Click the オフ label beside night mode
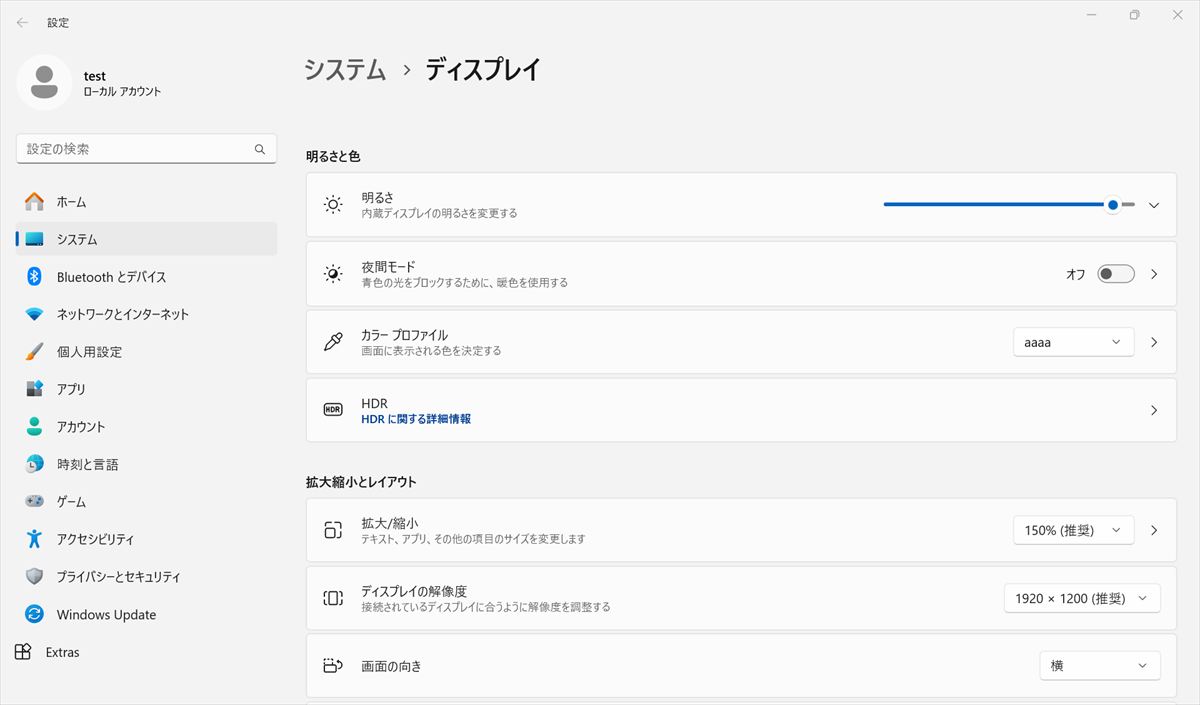The width and height of the screenshot is (1200, 705). coord(1076,274)
